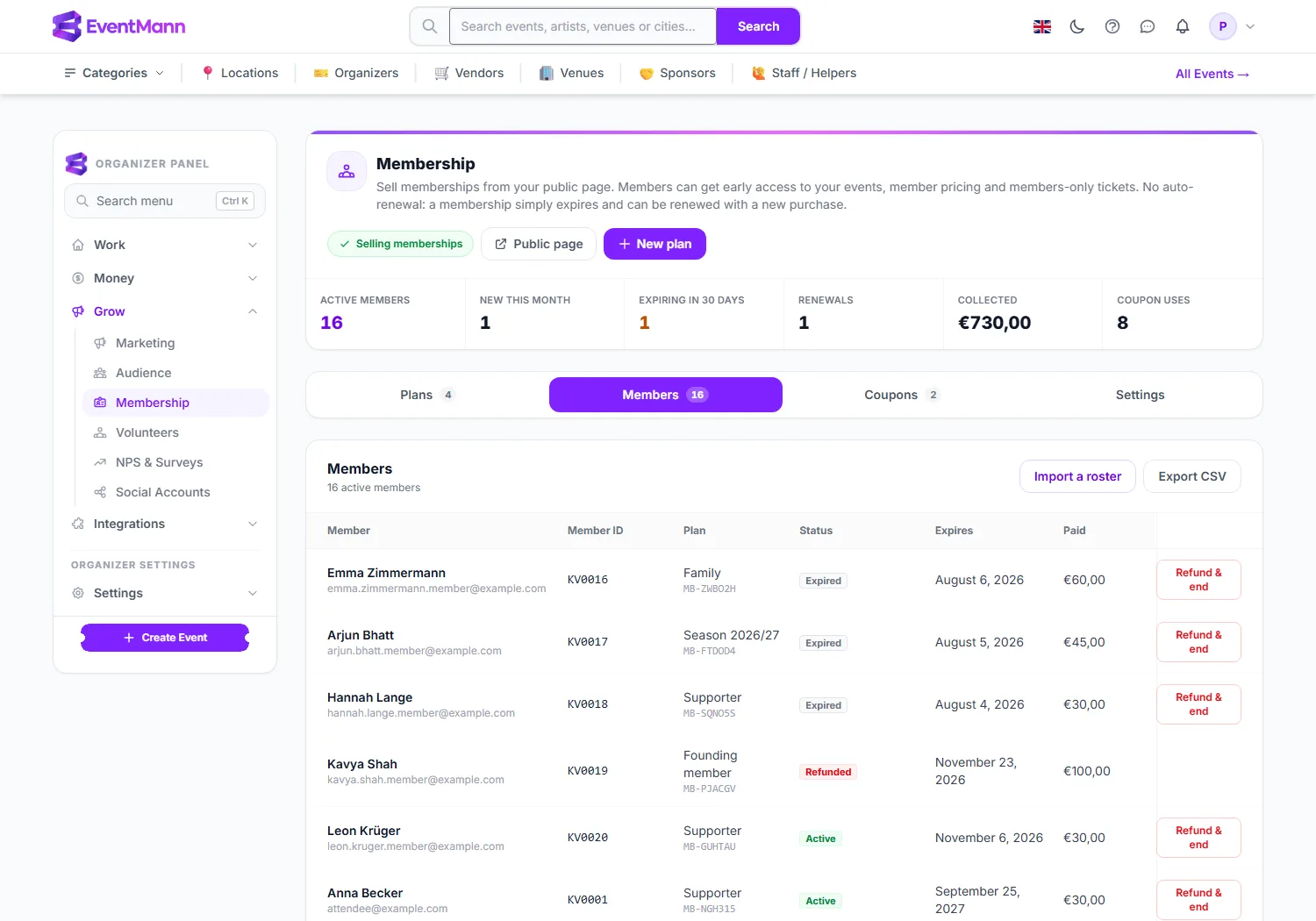The width and height of the screenshot is (1316, 921).
Task: Open Staff / Helpers from navigation bar
Action: 804,73
